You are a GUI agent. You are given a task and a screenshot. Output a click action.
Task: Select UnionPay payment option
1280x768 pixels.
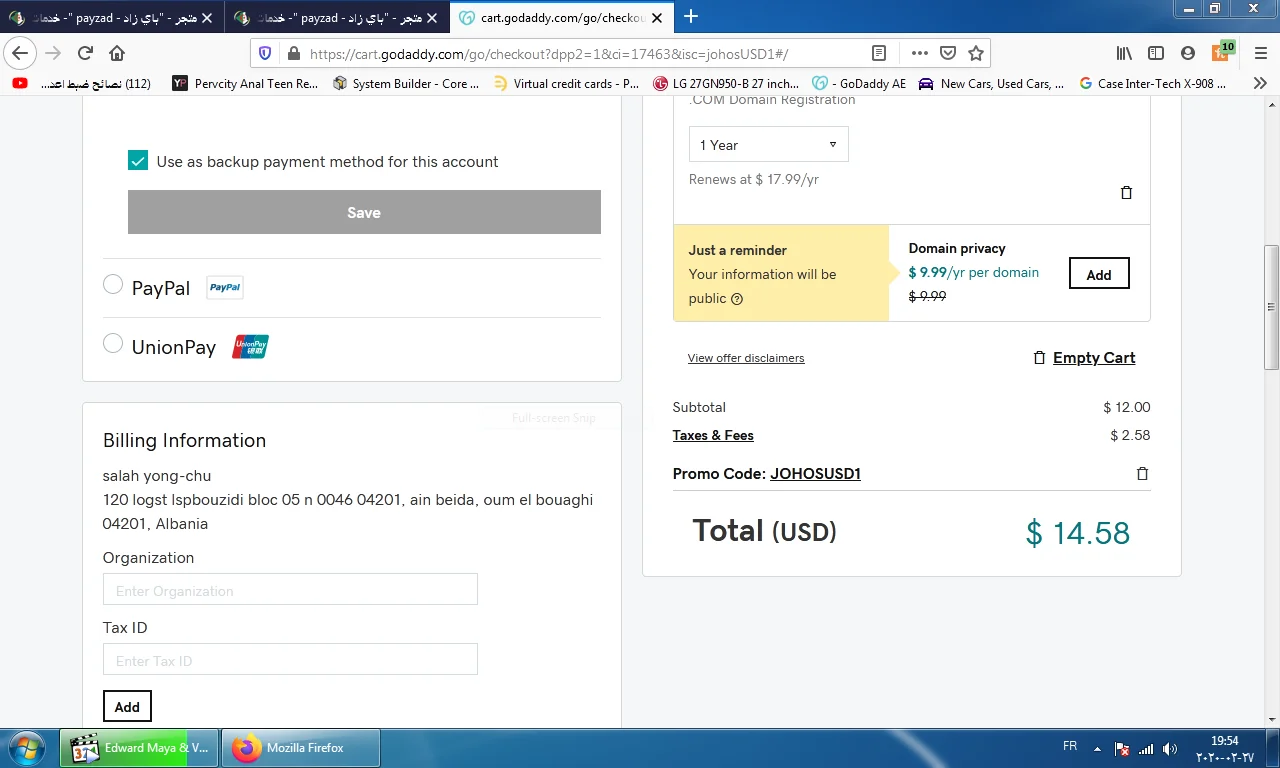pos(113,344)
